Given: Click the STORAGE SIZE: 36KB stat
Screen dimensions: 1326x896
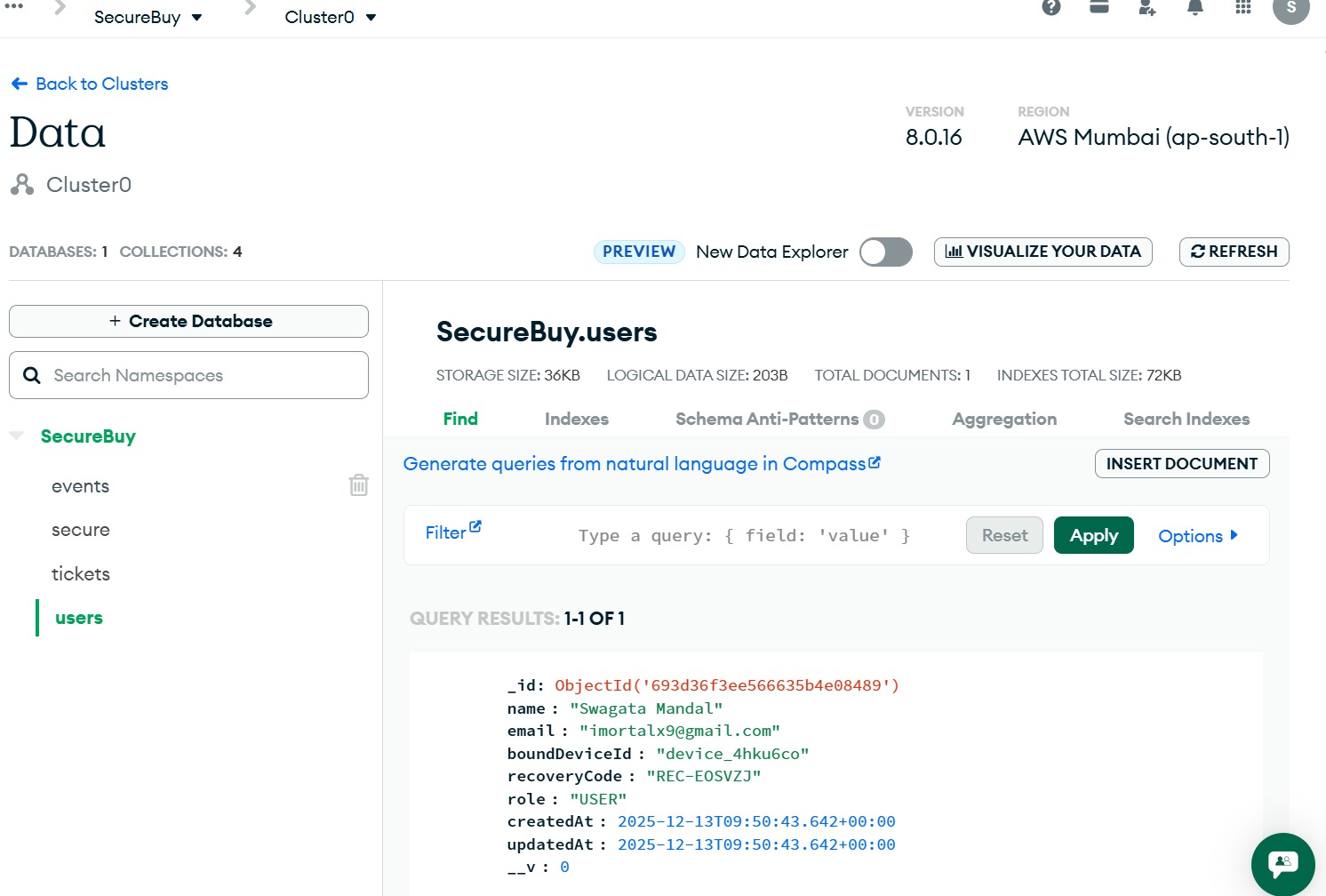Looking at the screenshot, I should (508, 375).
